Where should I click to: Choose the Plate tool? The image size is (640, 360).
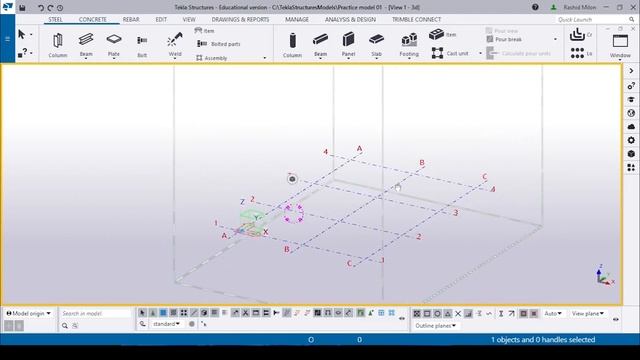[114, 44]
